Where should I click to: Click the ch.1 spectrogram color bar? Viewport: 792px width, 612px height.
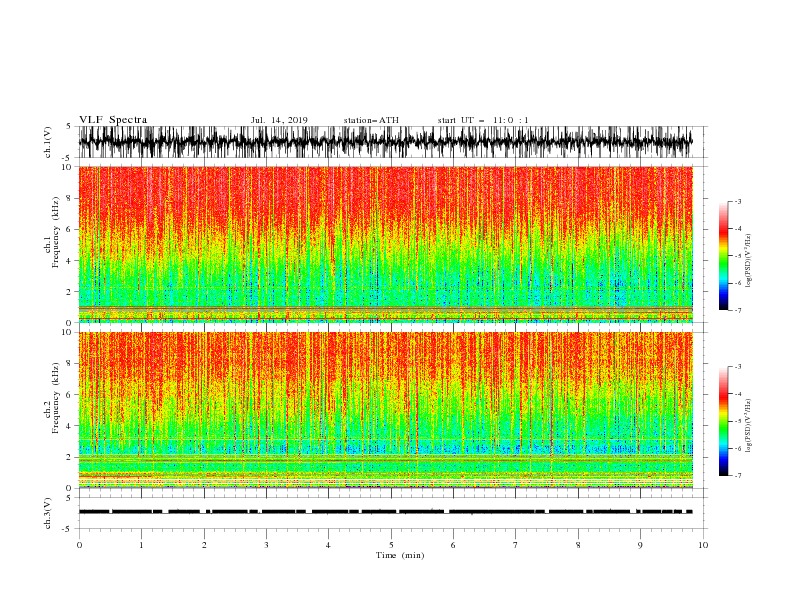(x=723, y=256)
